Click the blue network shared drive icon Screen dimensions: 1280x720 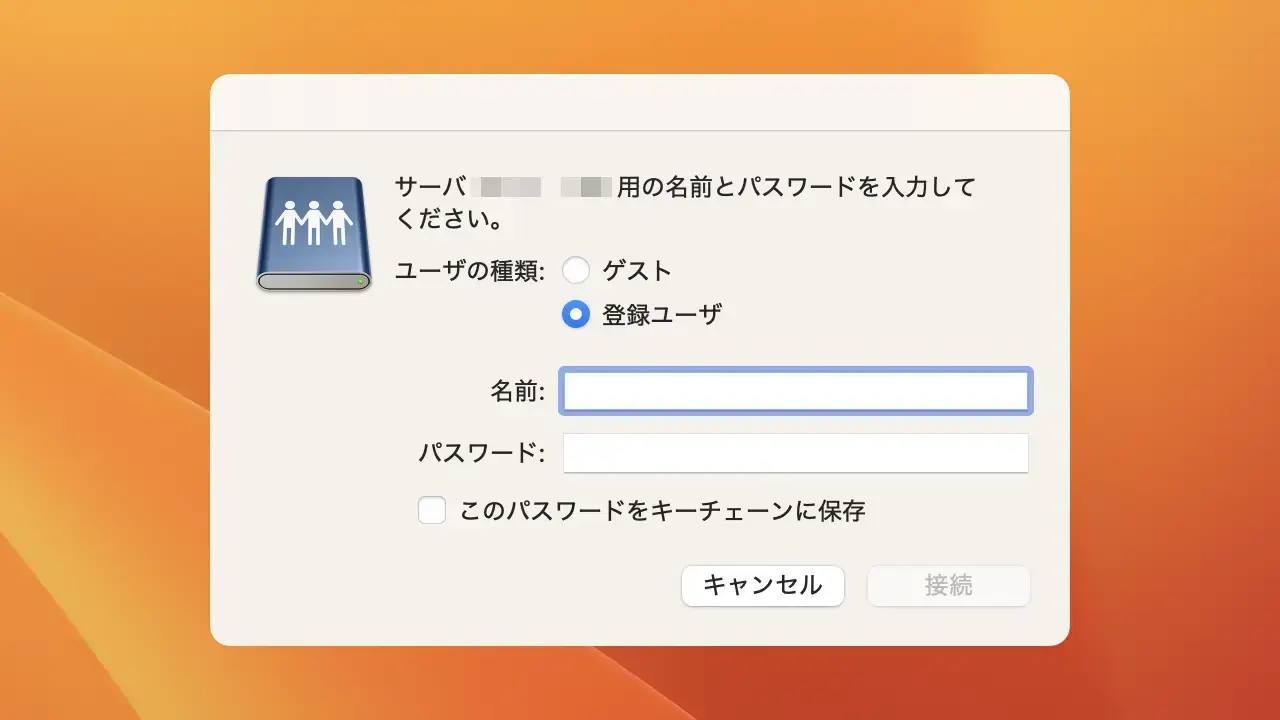(313, 230)
